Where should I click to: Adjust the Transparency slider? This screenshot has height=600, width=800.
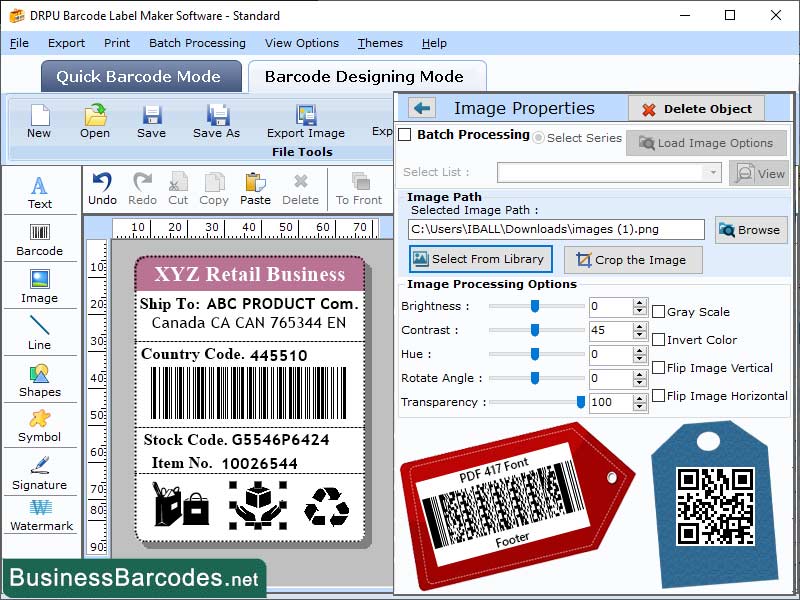(581, 401)
